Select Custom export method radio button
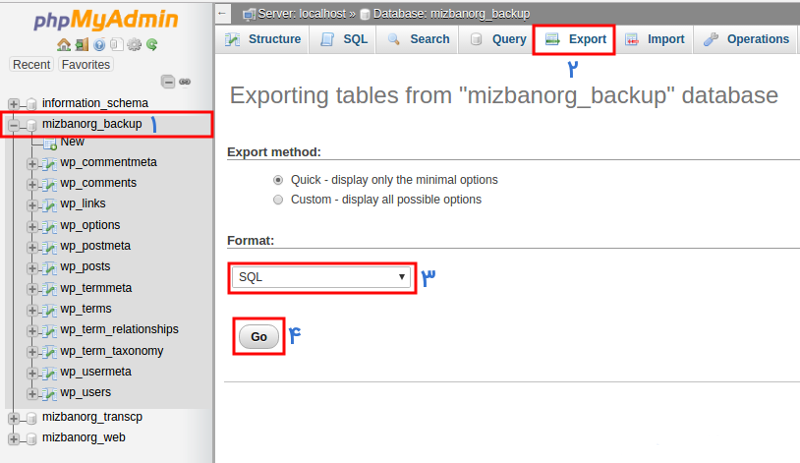Image resolution: width=800 pixels, height=463 pixels. (278, 200)
